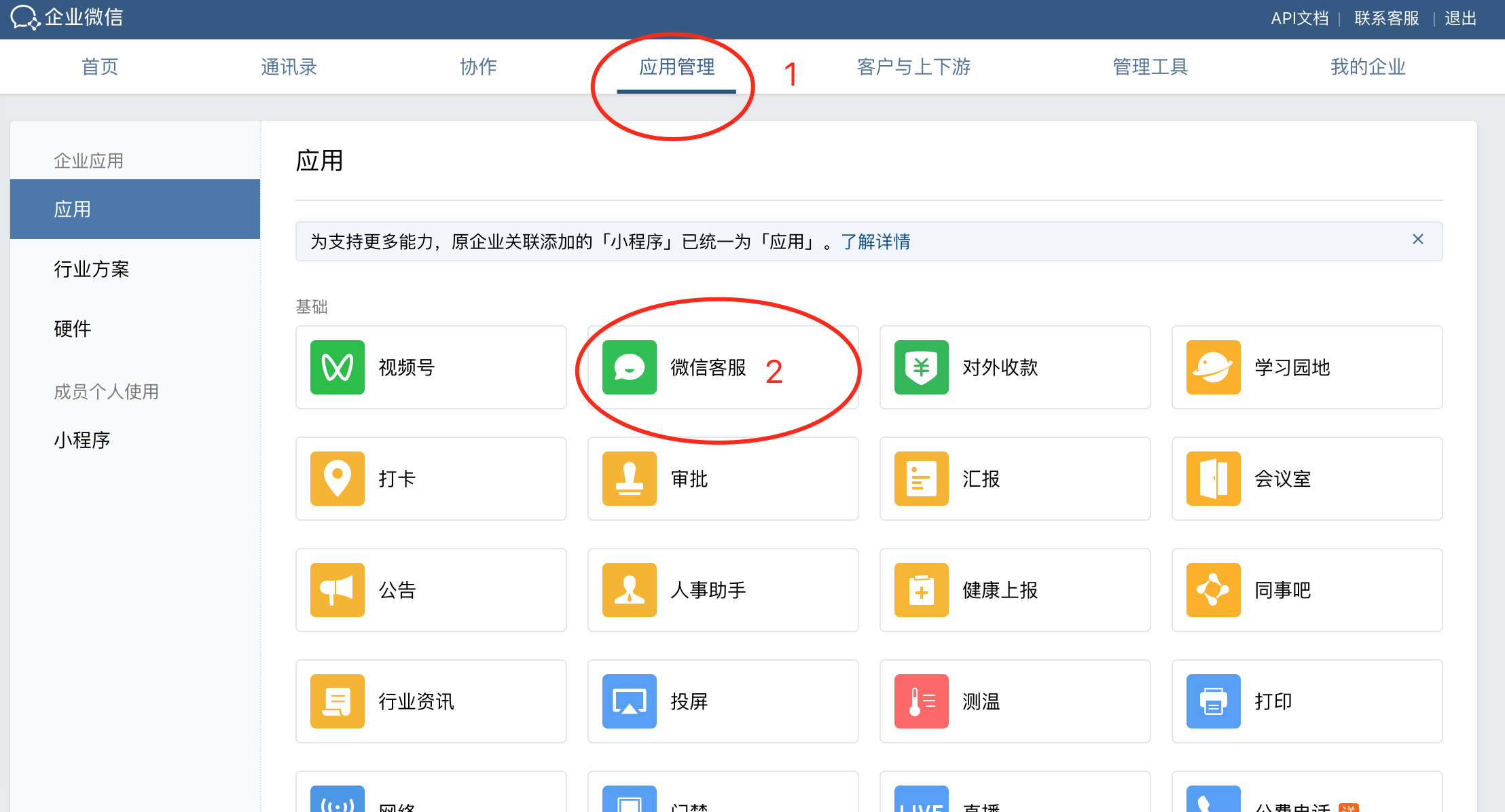The width and height of the screenshot is (1505, 812).
Task: Click the 企业应用 sidebar section heading
Action: click(x=89, y=161)
